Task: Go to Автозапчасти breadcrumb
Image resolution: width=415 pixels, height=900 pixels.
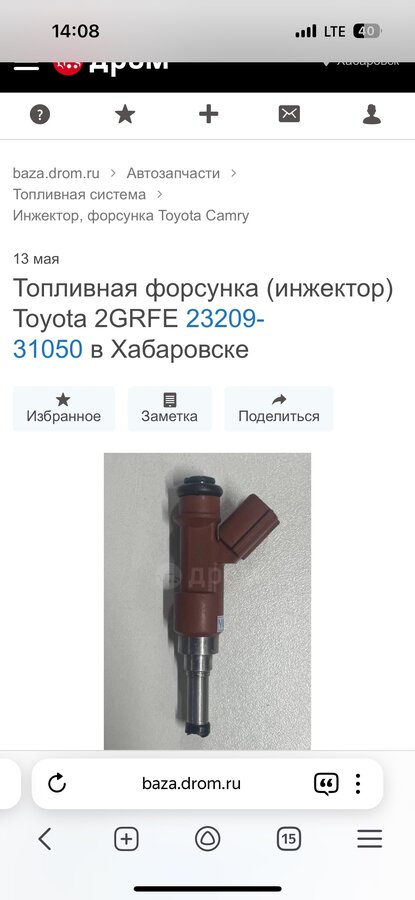Action: coord(173,173)
